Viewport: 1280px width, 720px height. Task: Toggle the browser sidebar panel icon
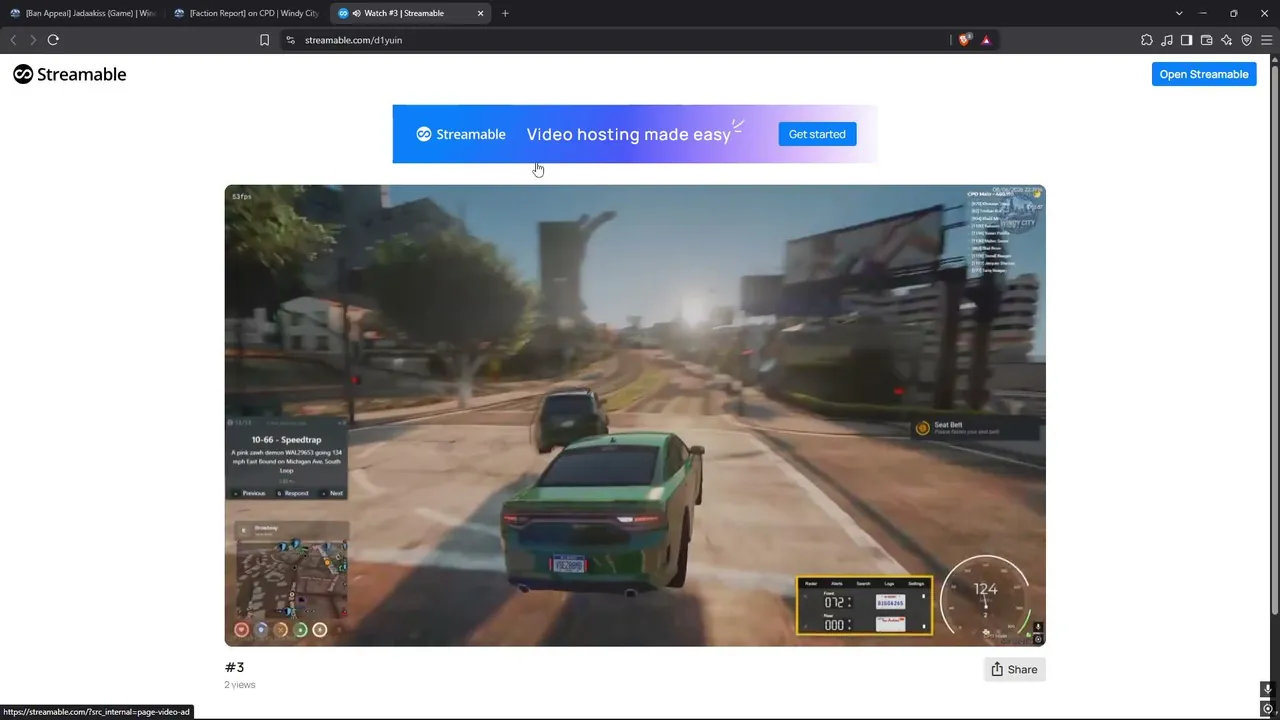(1186, 40)
